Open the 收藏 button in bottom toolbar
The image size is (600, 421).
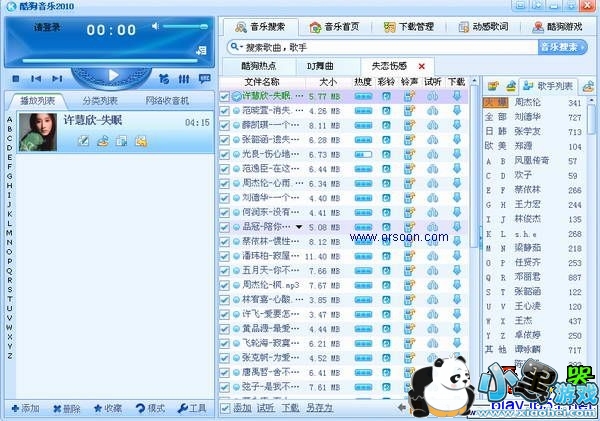(108, 409)
